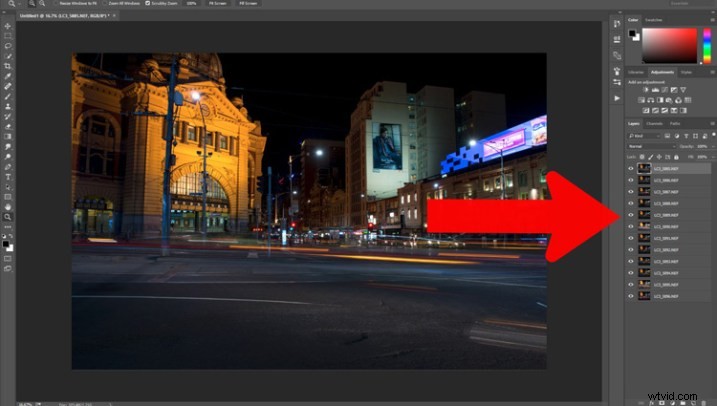Switch to the Swatches tab
The image size is (717, 406).
(x=653, y=20)
